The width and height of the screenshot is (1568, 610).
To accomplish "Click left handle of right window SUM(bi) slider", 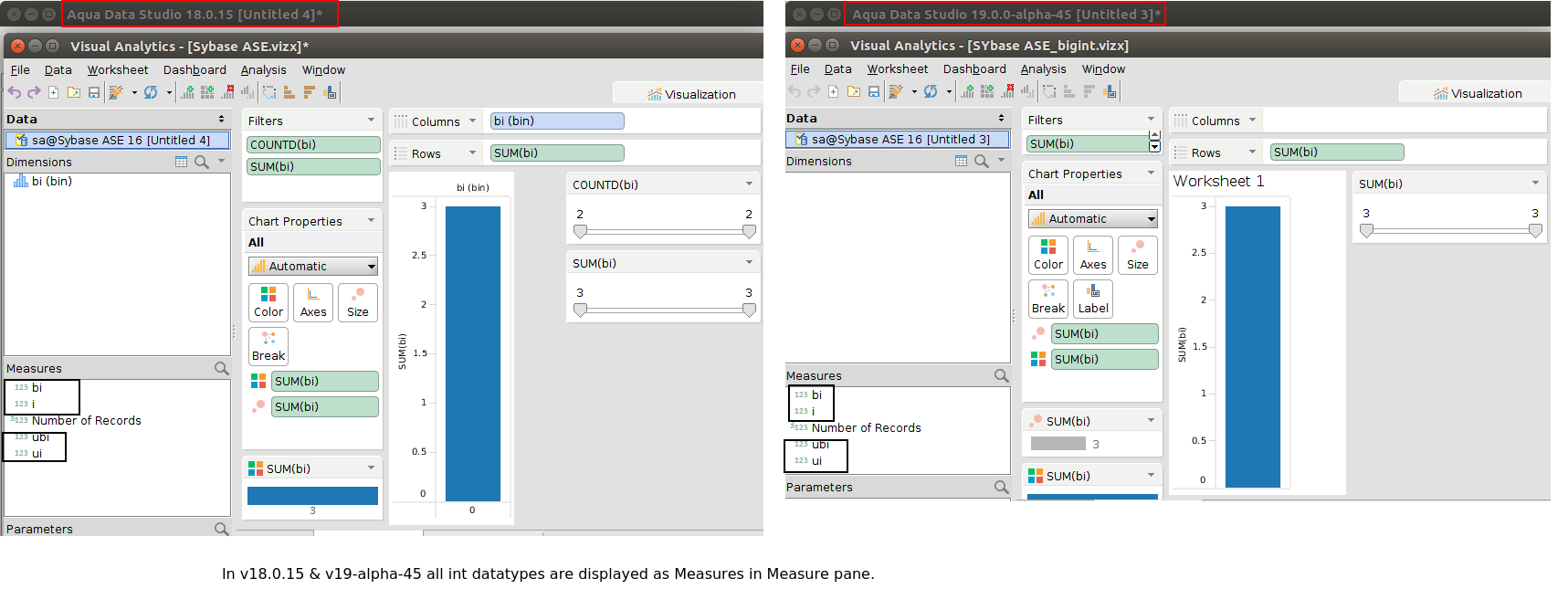I will (1366, 231).
